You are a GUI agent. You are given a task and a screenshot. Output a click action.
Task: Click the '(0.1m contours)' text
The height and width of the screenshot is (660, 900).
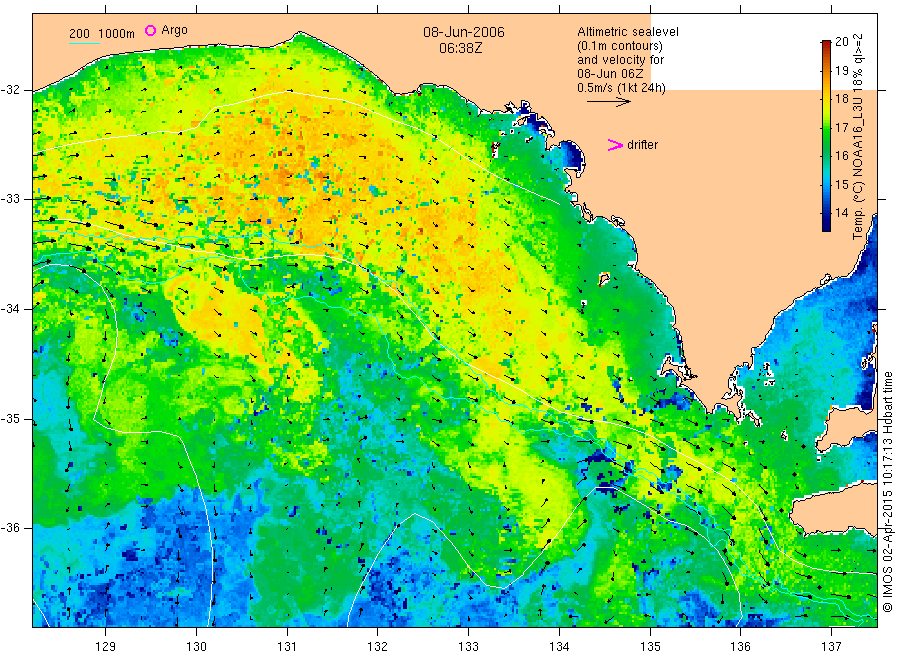pos(620,46)
